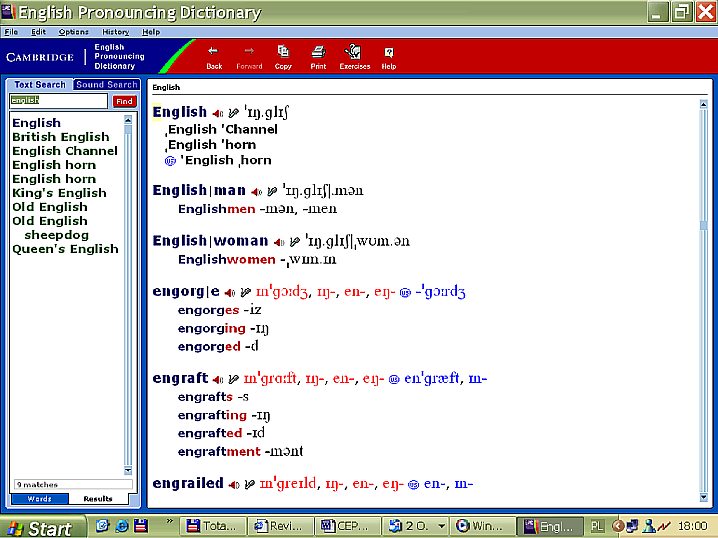718x538 pixels.
Task: Click the headword English|man
Action: pyautogui.click(x=199, y=190)
